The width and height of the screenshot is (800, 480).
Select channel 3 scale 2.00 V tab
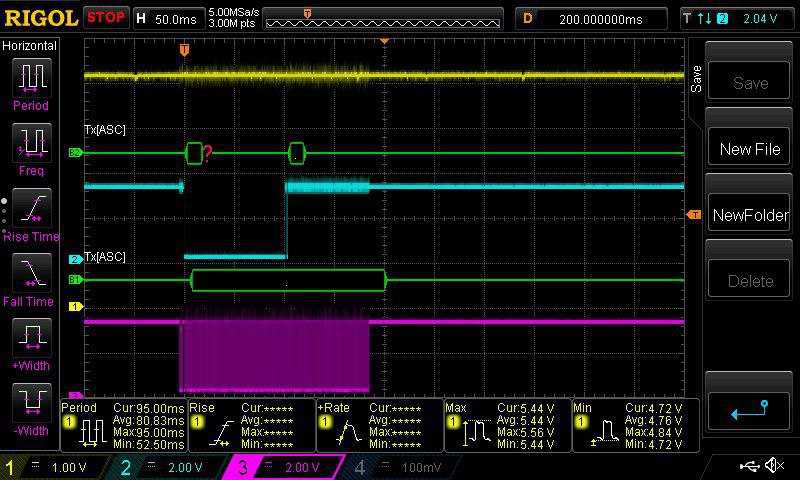click(285, 467)
